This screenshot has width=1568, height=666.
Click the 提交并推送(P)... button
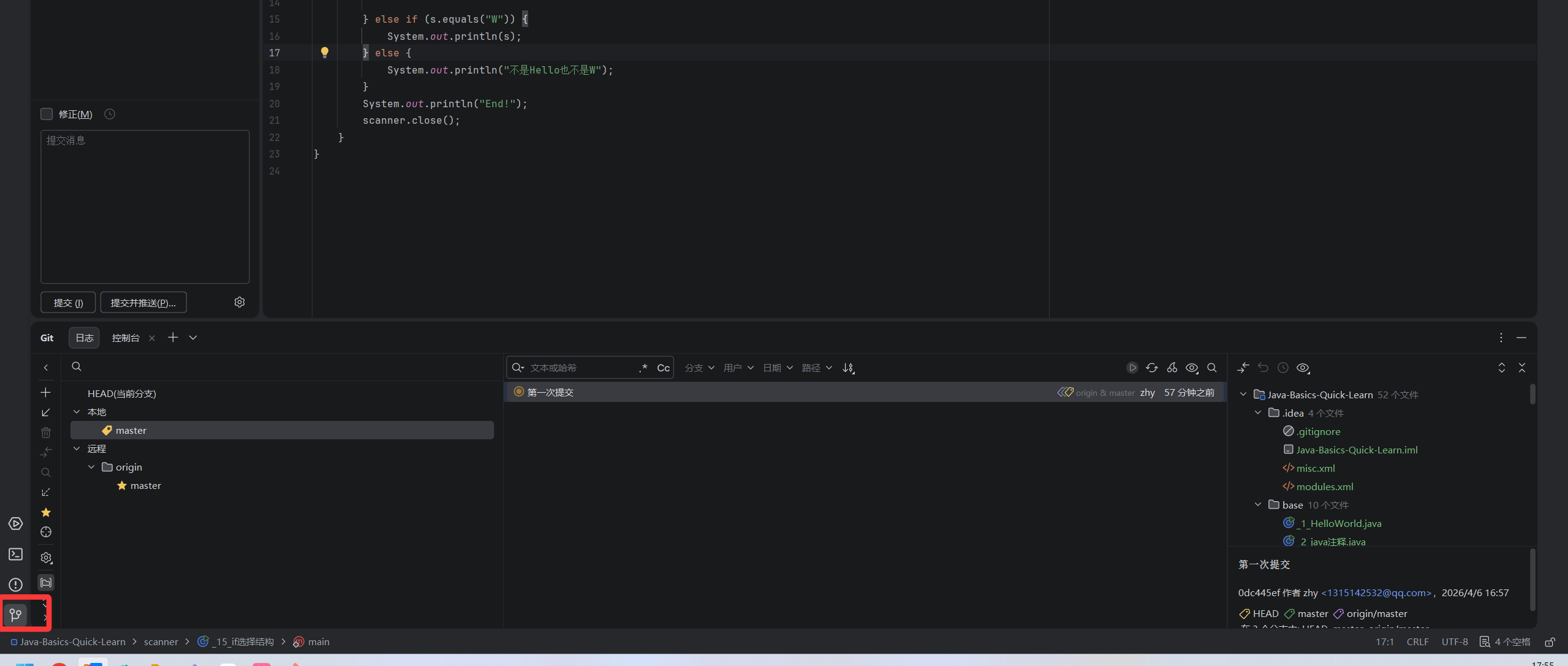(143, 303)
